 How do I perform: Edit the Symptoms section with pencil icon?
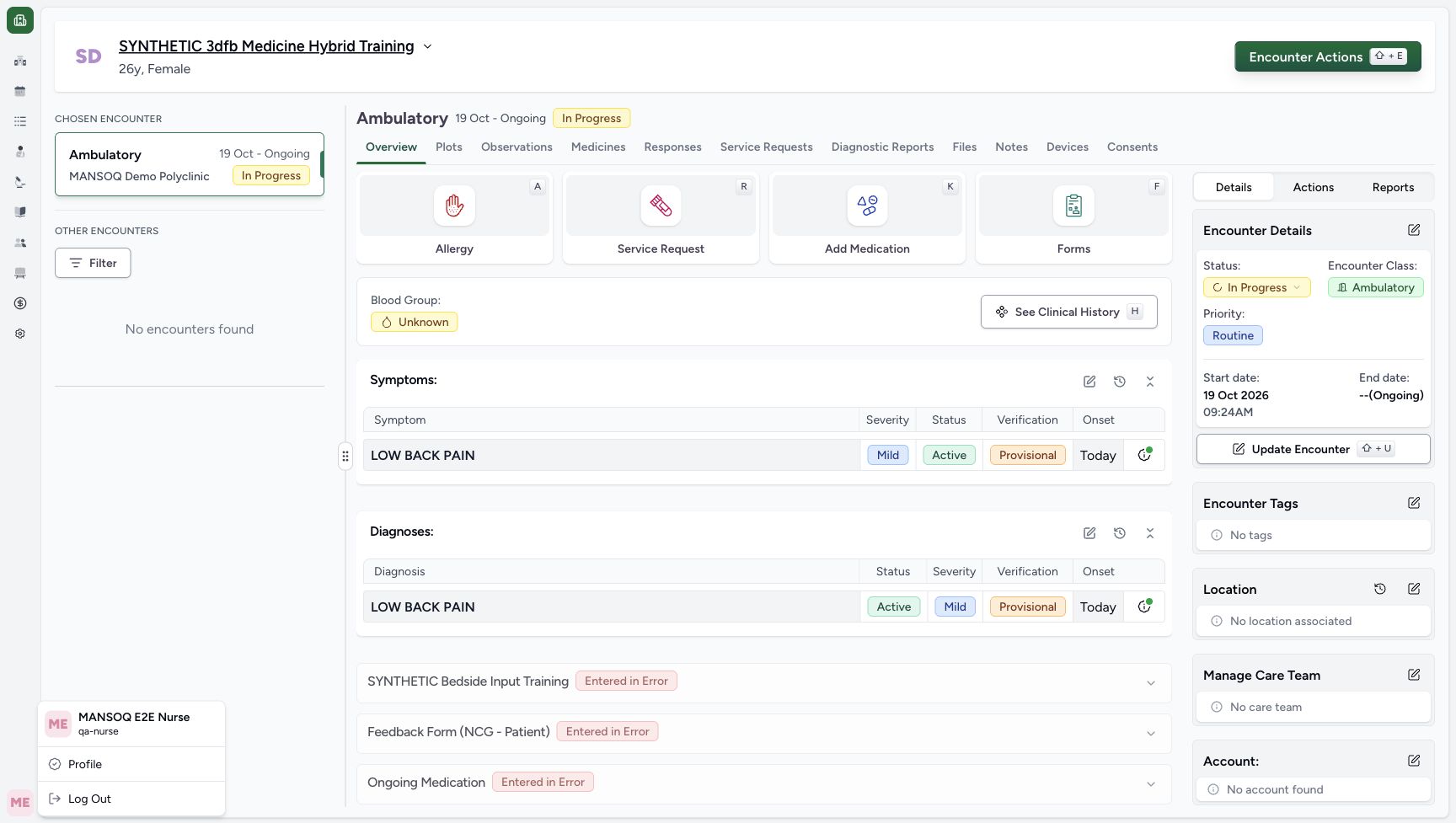click(x=1089, y=382)
